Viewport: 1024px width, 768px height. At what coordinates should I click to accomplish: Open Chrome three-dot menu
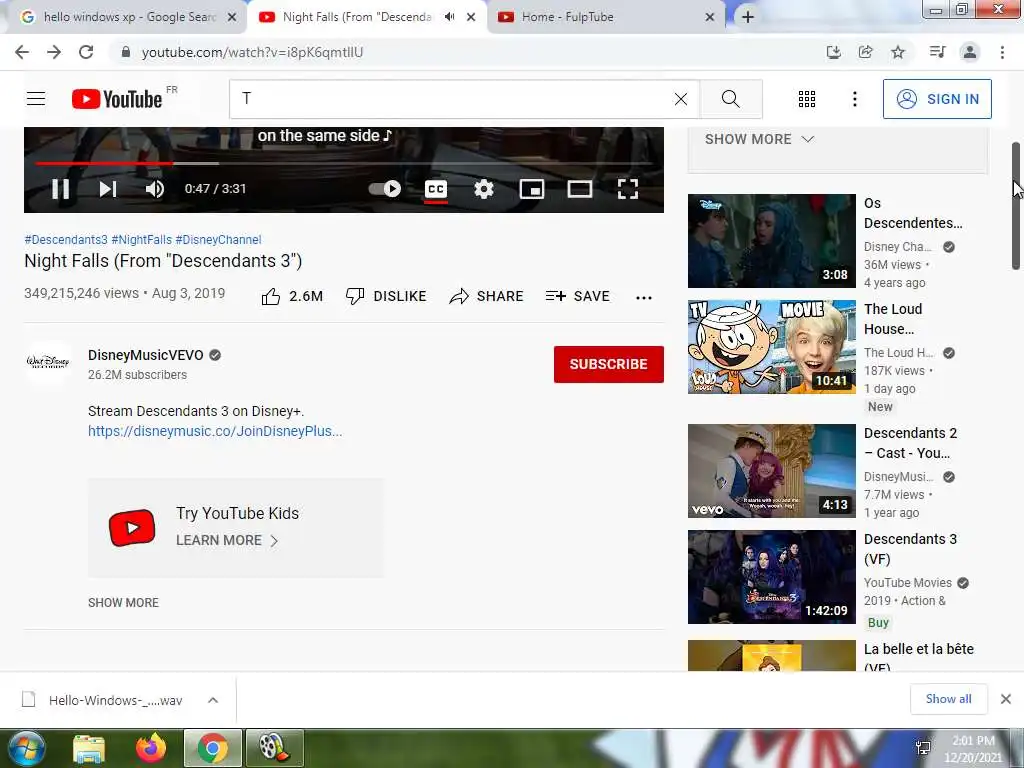pos(1002,52)
